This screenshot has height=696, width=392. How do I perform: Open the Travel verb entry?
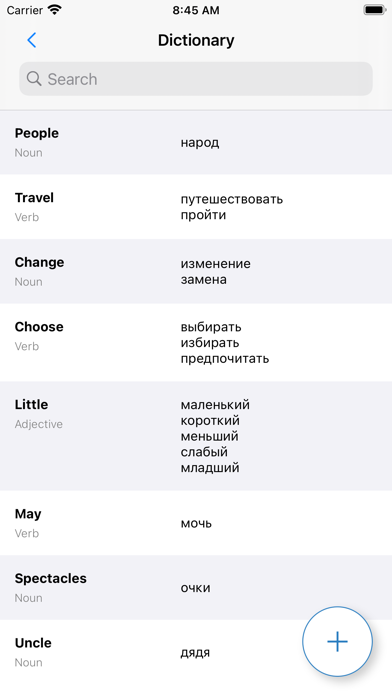click(x=196, y=207)
